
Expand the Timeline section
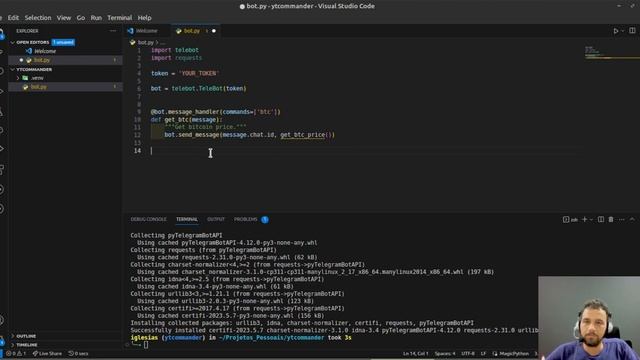pyautogui.click(x=27, y=345)
